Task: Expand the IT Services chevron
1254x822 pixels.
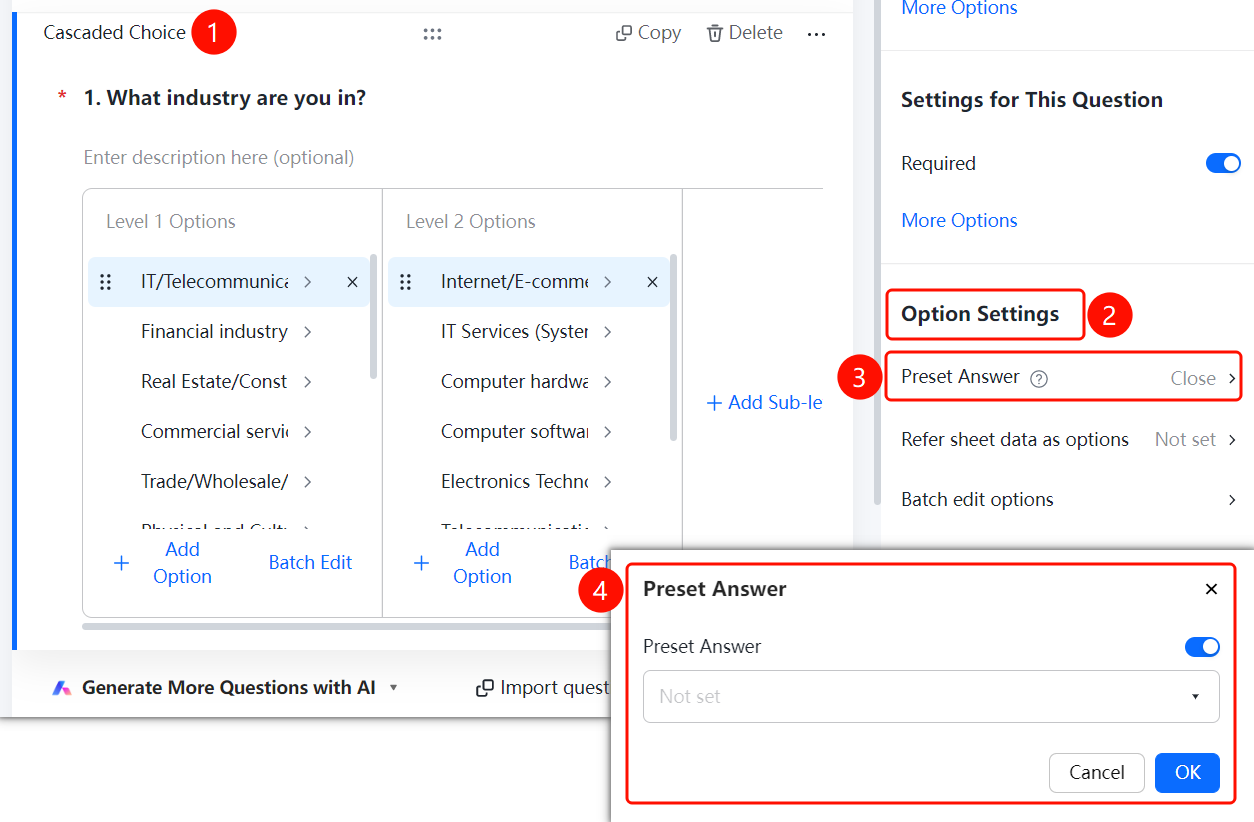Action: pos(607,332)
